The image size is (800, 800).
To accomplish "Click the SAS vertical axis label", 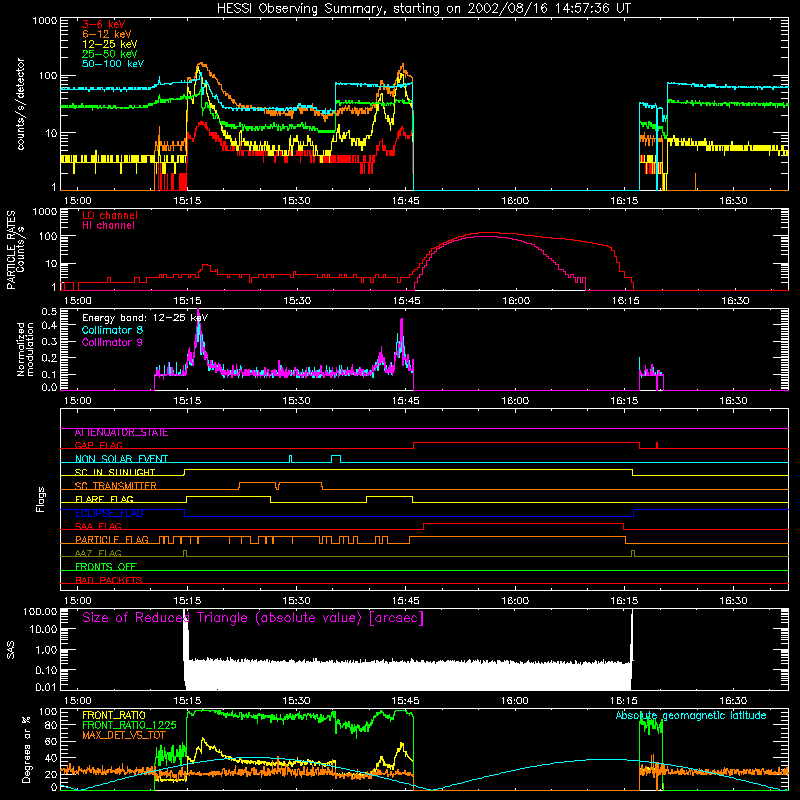I will [x=11, y=649].
